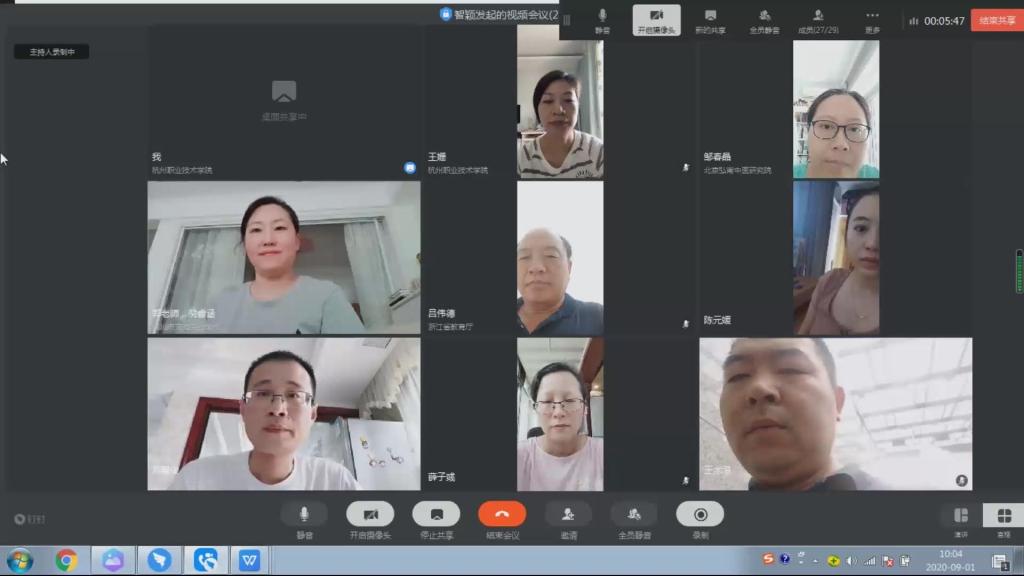Switch to the 演讲 speaker view layout
Screen dimensions: 1024x576
pos(960,516)
